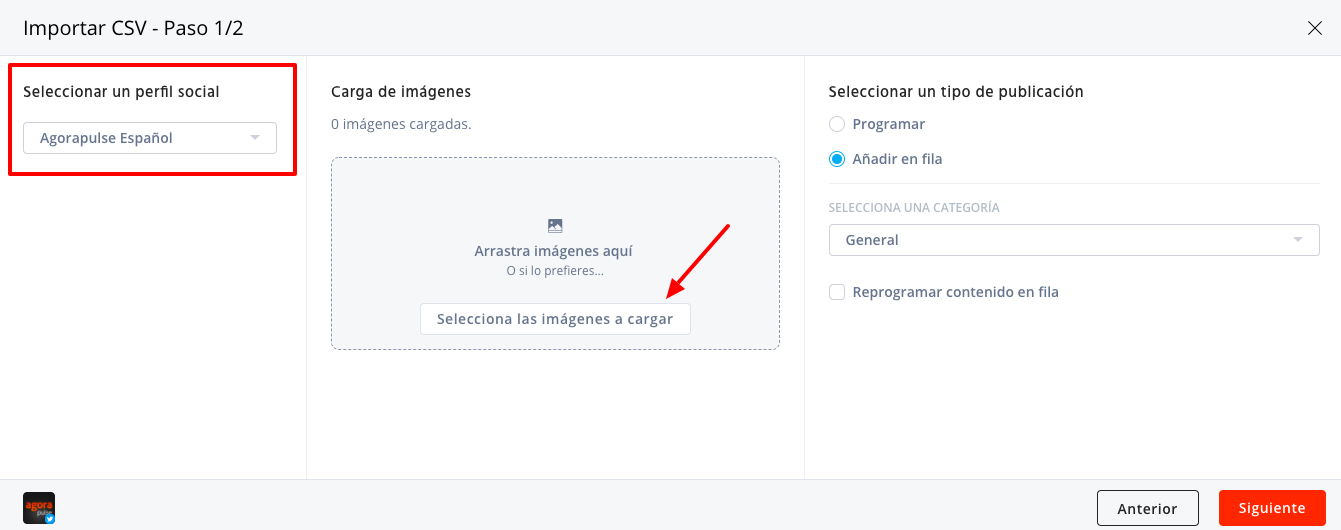Click the Reprogramar contenido en fila label
The width and height of the screenshot is (1341, 530).
(956, 292)
